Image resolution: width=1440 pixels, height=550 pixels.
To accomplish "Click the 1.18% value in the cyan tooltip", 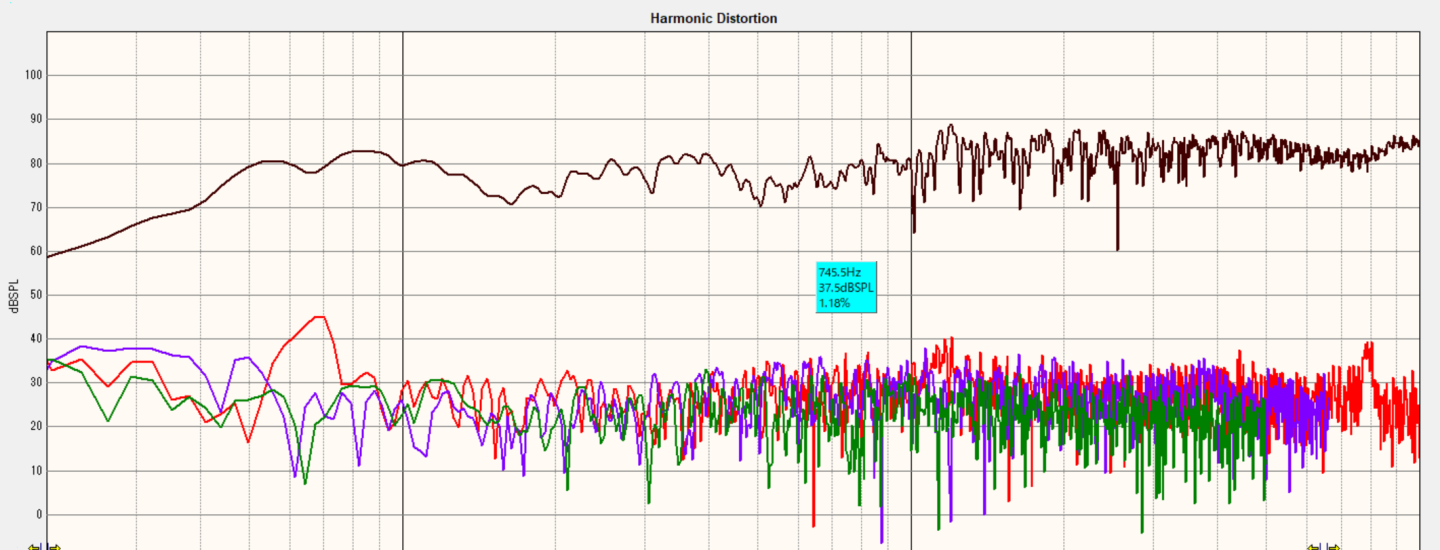I will pyautogui.click(x=834, y=302).
